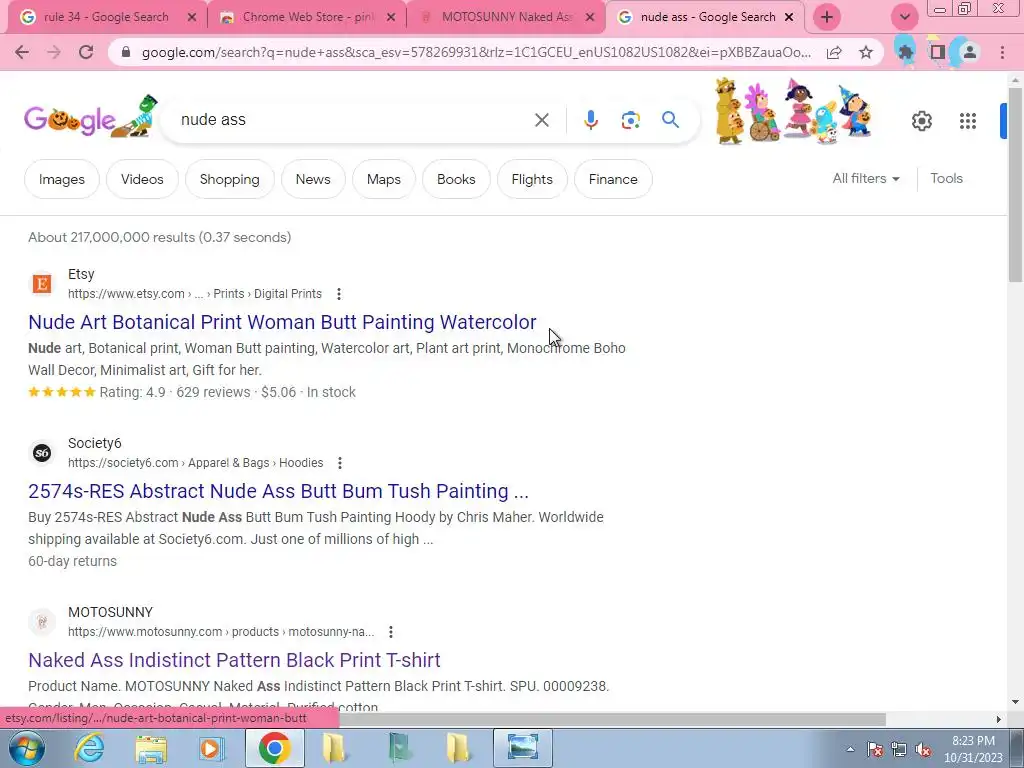Open the tab search dropdown arrow
The image size is (1024, 768).
pos(904,17)
